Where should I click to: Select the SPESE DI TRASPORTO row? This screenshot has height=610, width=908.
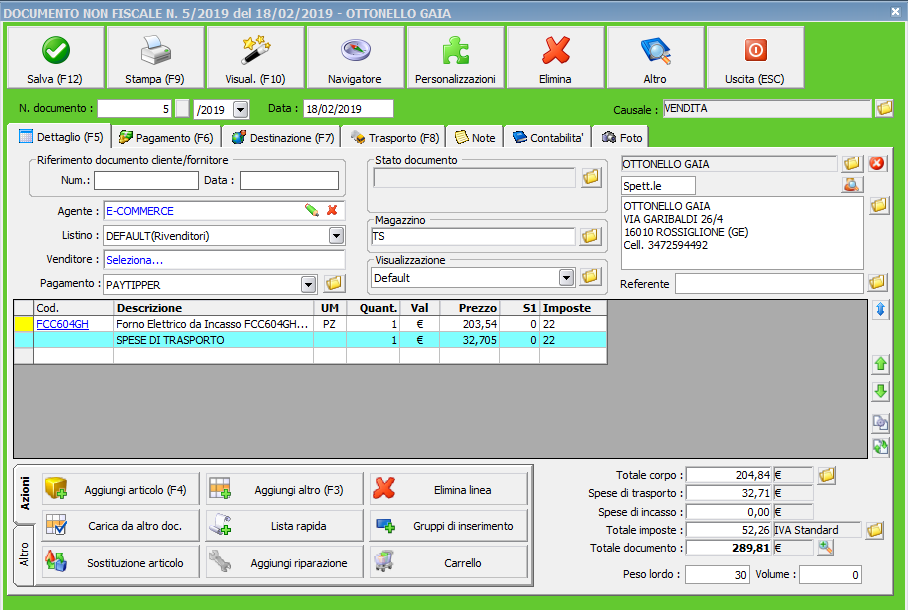[x=310, y=340]
